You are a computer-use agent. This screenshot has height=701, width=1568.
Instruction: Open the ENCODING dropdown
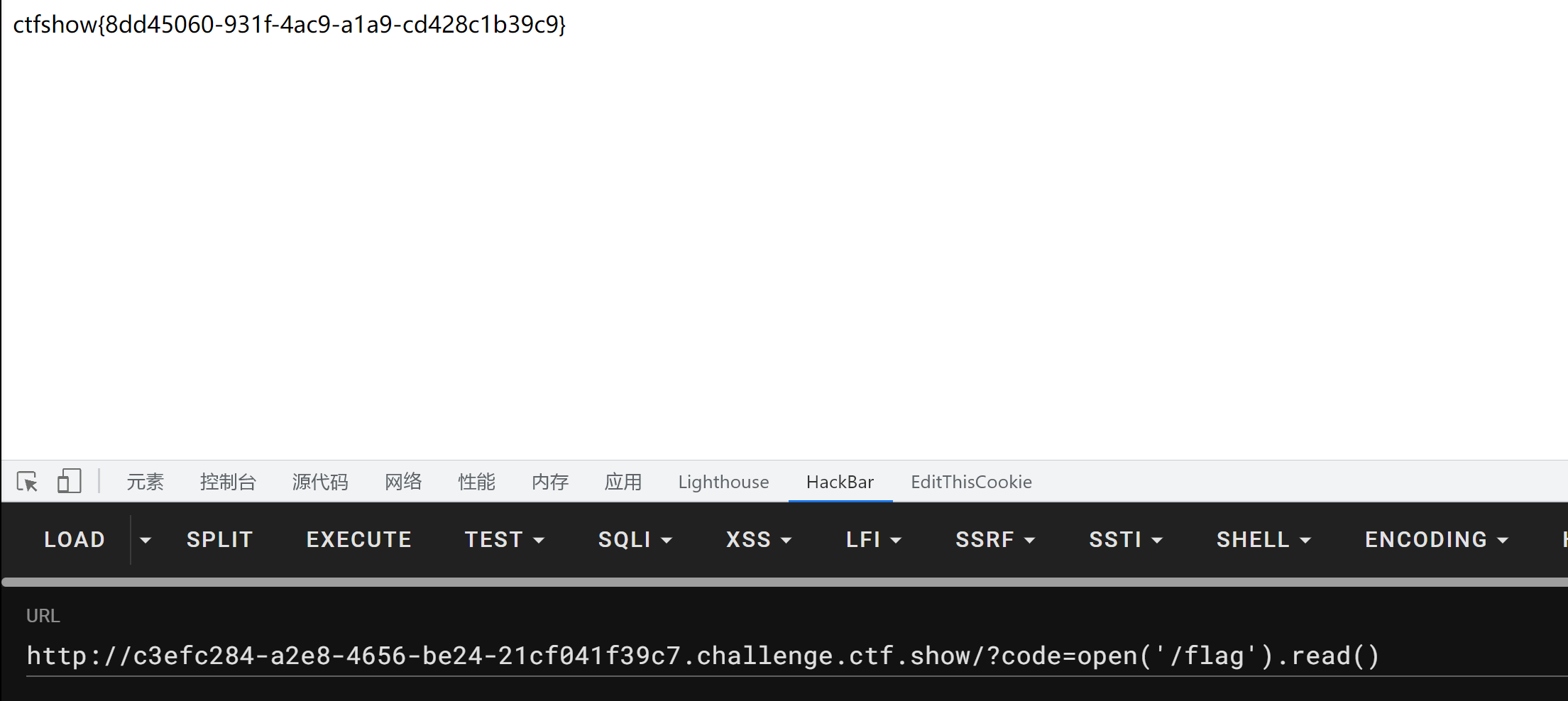[1436, 540]
